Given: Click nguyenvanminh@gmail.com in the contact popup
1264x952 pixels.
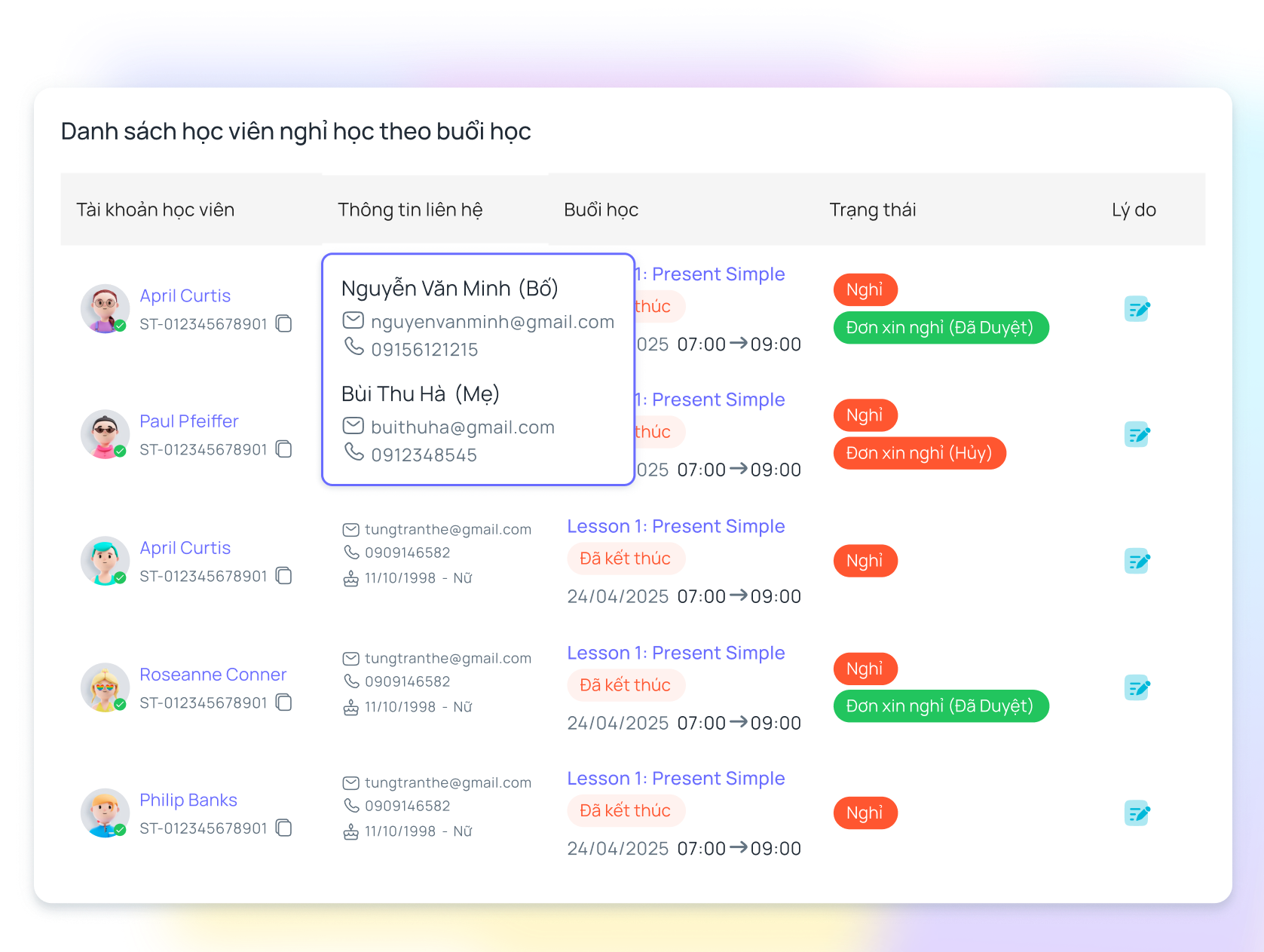Looking at the screenshot, I should pos(492,322).
